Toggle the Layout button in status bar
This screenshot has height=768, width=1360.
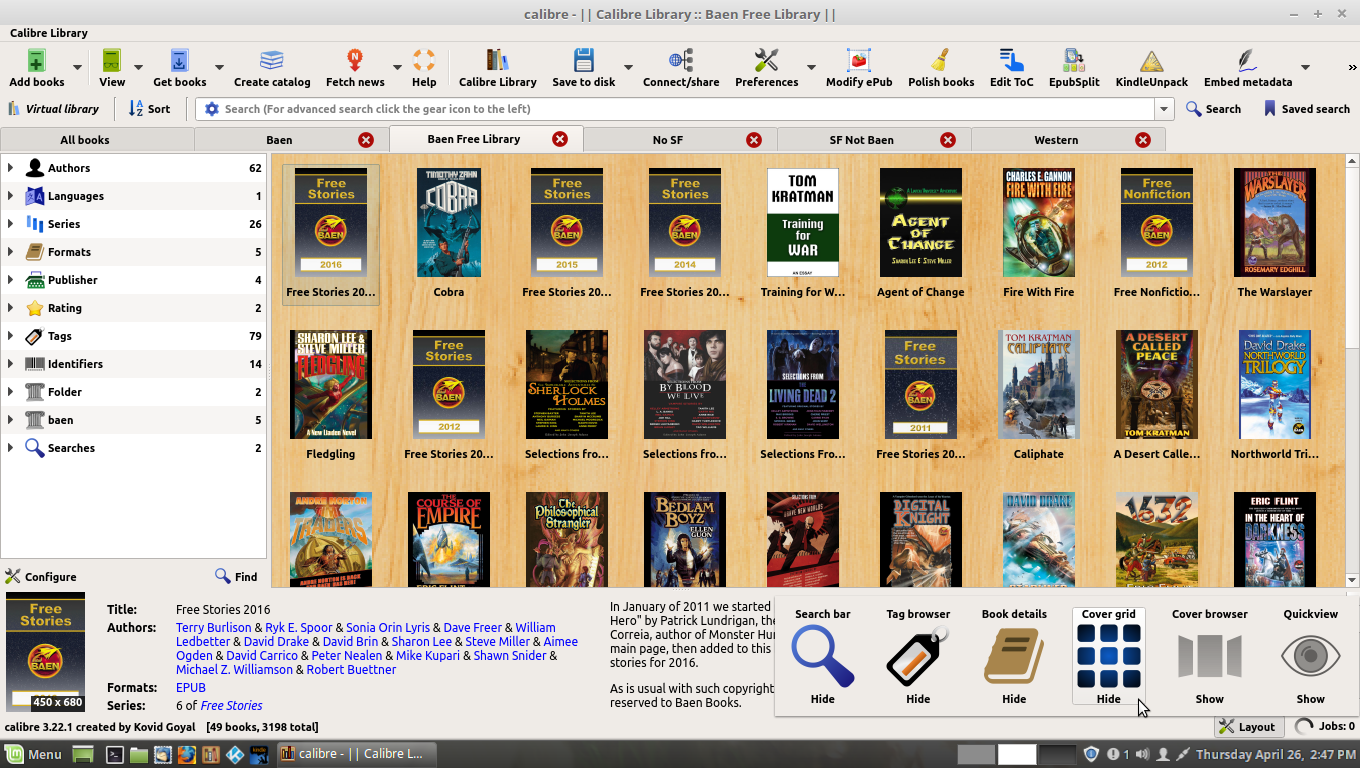coord(1249,727)
